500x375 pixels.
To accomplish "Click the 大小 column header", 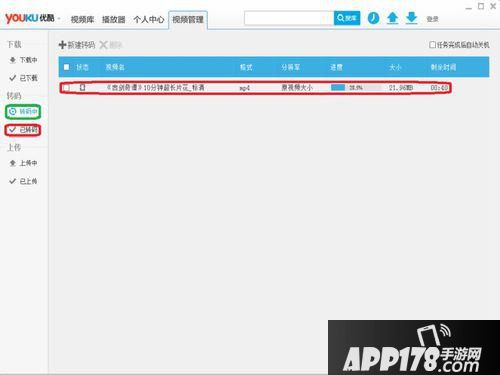I will point(395,67).
